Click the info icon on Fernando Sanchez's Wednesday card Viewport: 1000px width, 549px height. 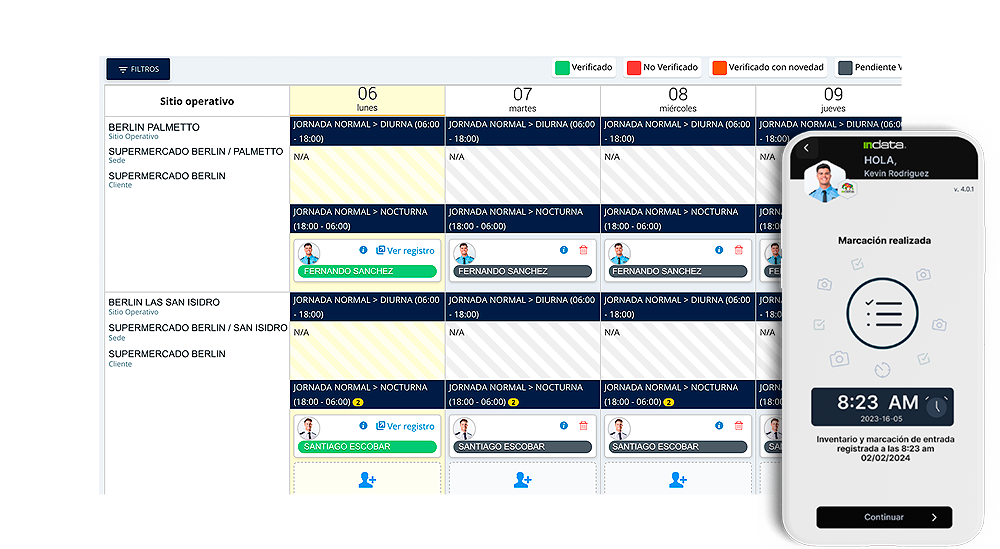tap(718, 250)
